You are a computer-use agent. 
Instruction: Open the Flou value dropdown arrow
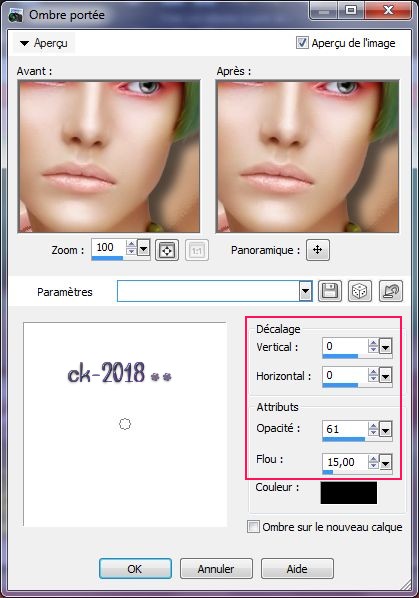coord(385,463)
